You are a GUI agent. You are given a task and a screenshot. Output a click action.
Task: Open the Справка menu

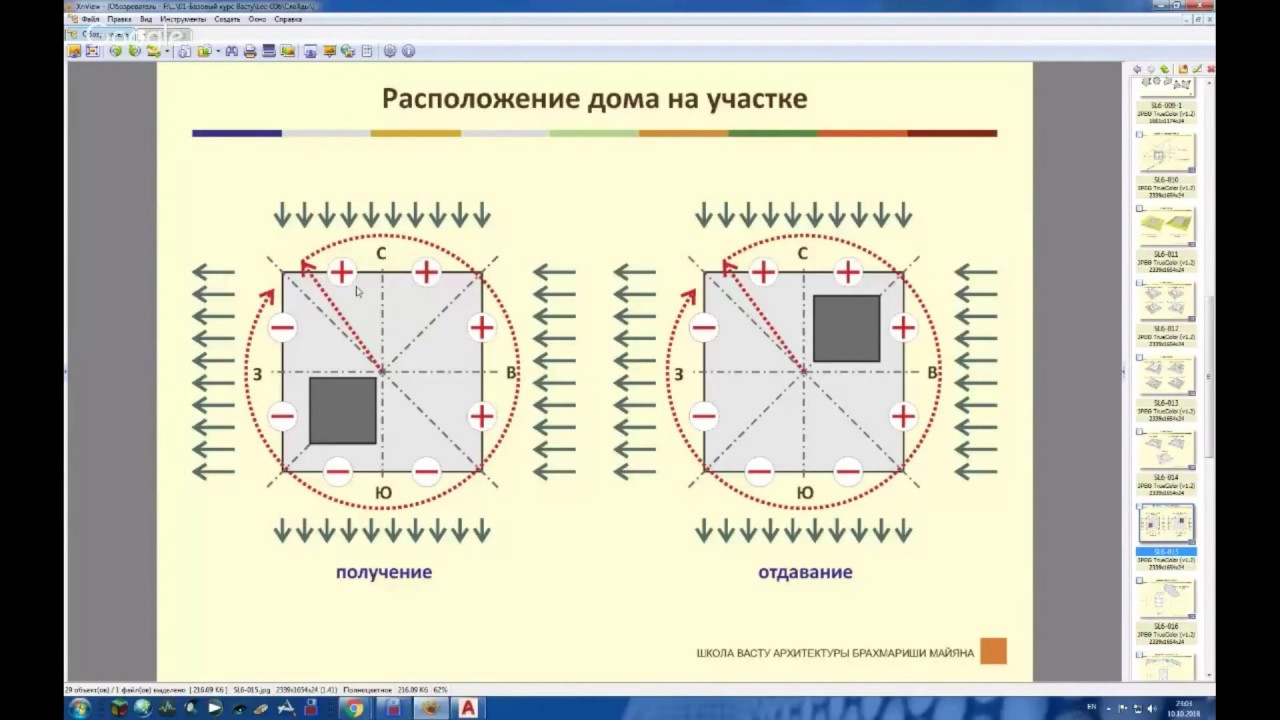[x=288, y=19]
